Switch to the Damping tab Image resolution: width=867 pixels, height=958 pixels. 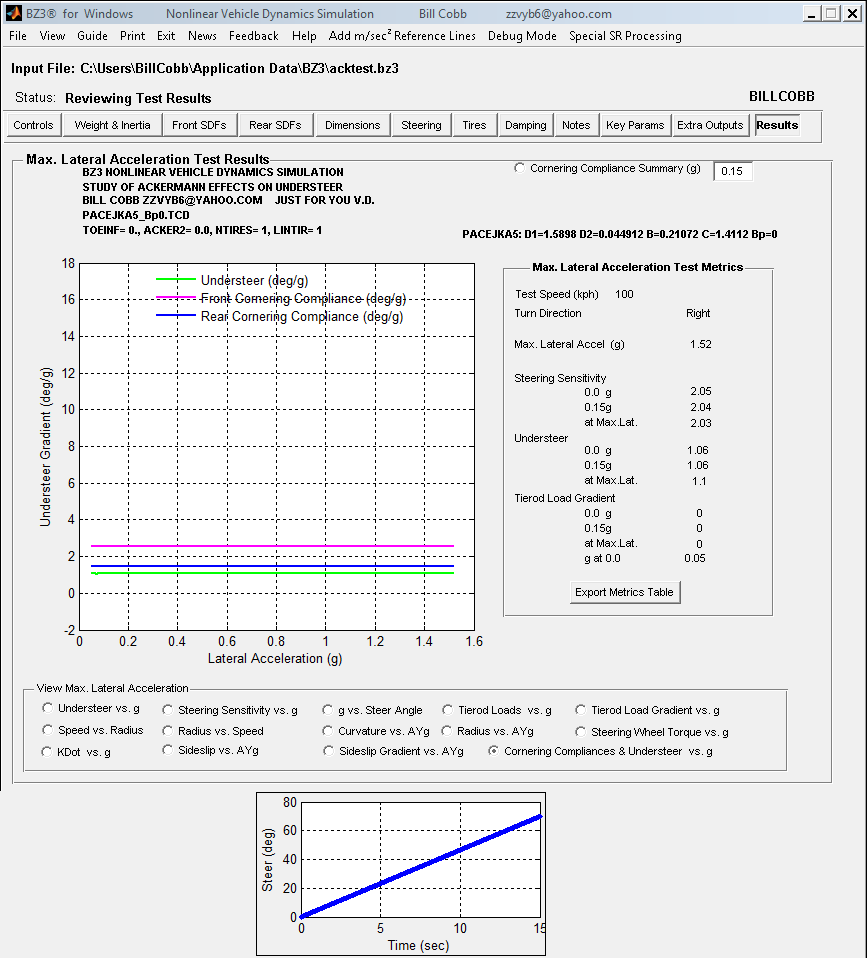tap(526, 125)
